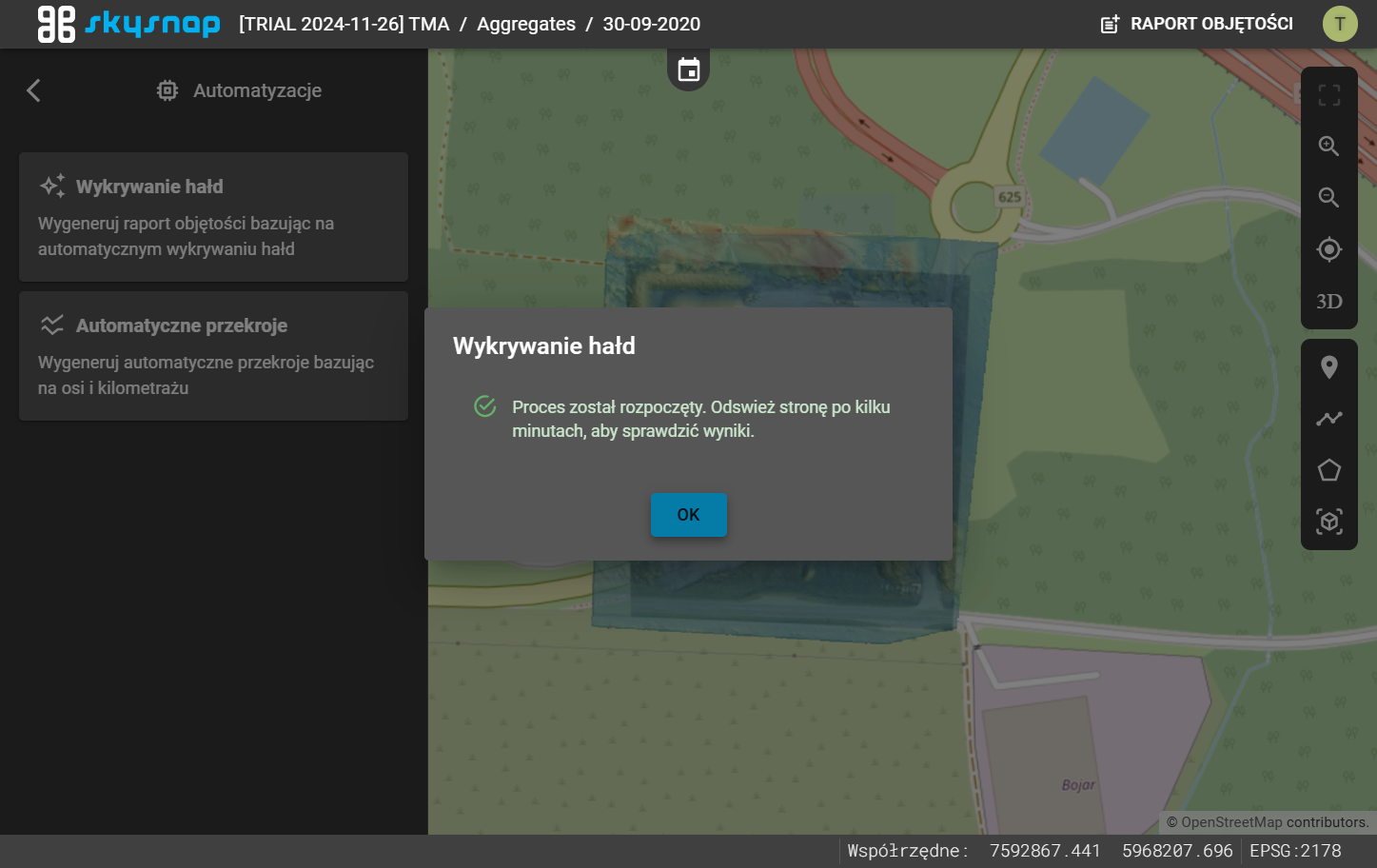Select the Automatyczne przekroje automation card

[213, 356]
